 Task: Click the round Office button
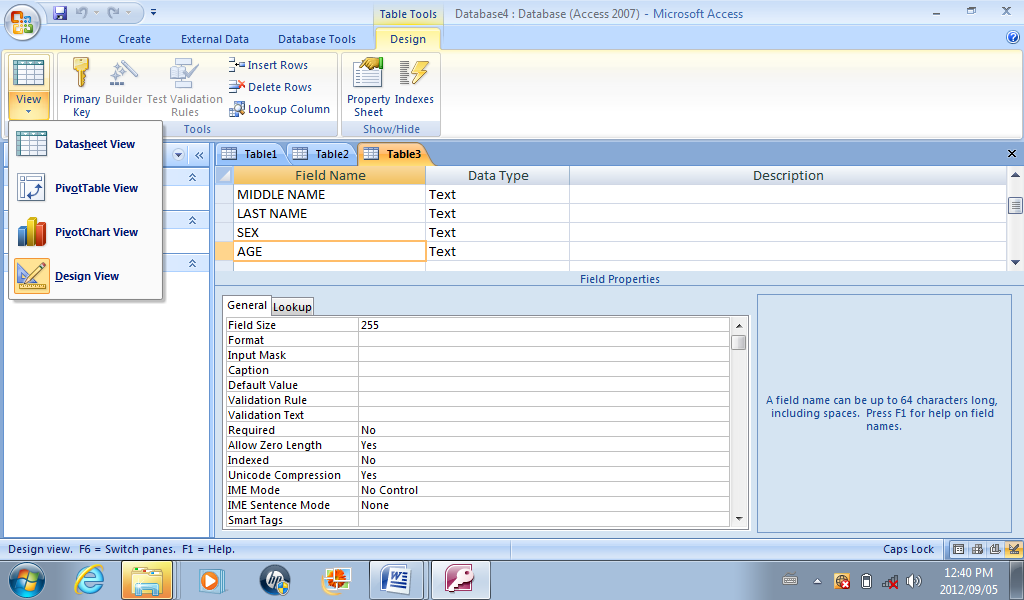pyautogui.click(x=22, y=21)
